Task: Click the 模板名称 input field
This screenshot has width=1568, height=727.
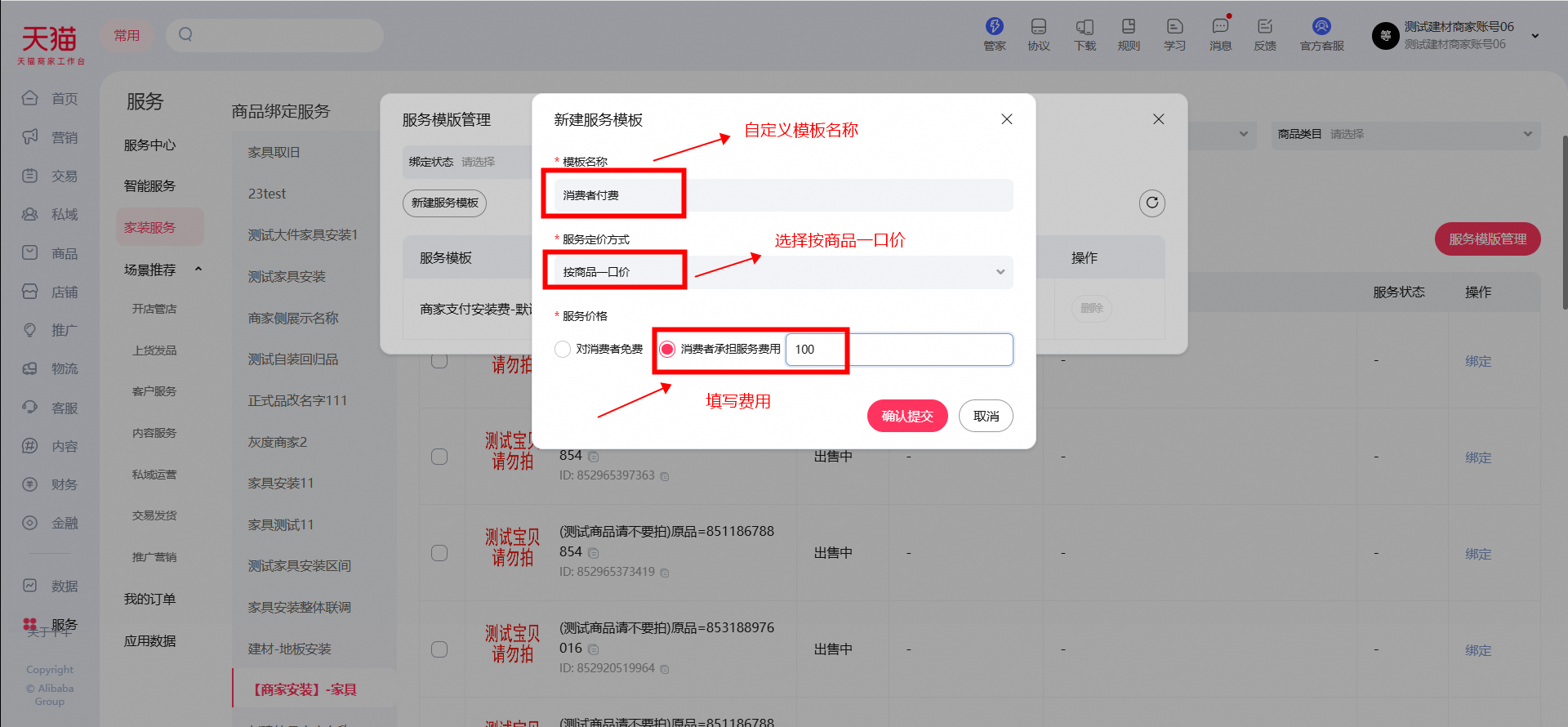Action: point(783,195)
